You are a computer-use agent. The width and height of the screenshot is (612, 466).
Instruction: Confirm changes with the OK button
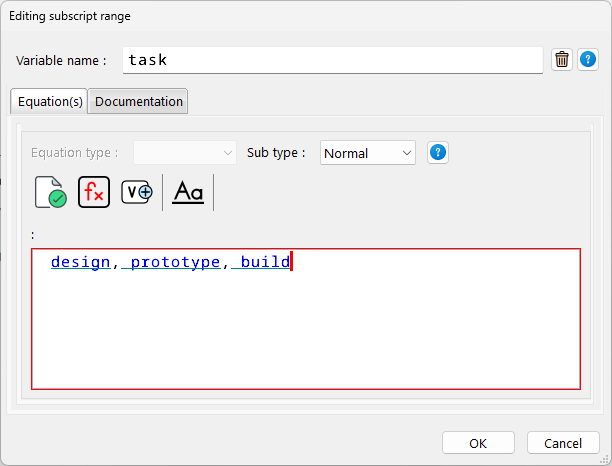pyautogui.click(x=478, y=443)
